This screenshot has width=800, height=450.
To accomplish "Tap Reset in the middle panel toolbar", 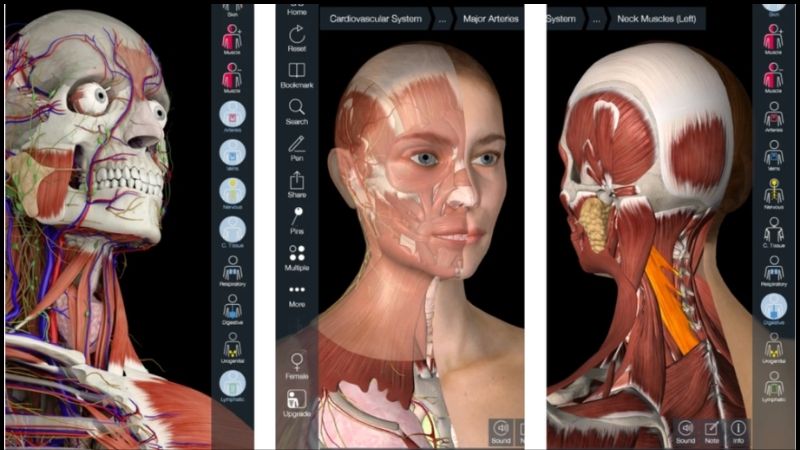I will coord(297,39).
